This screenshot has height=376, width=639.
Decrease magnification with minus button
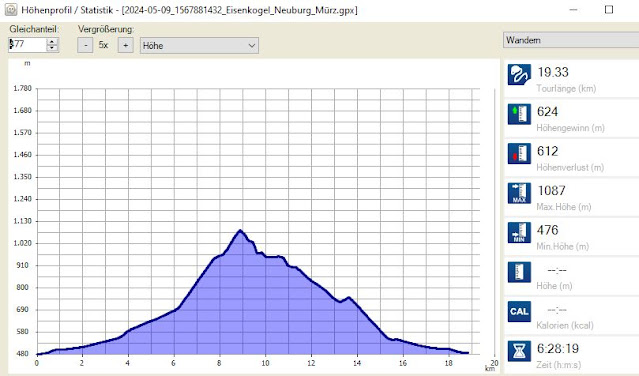point(85,45)
